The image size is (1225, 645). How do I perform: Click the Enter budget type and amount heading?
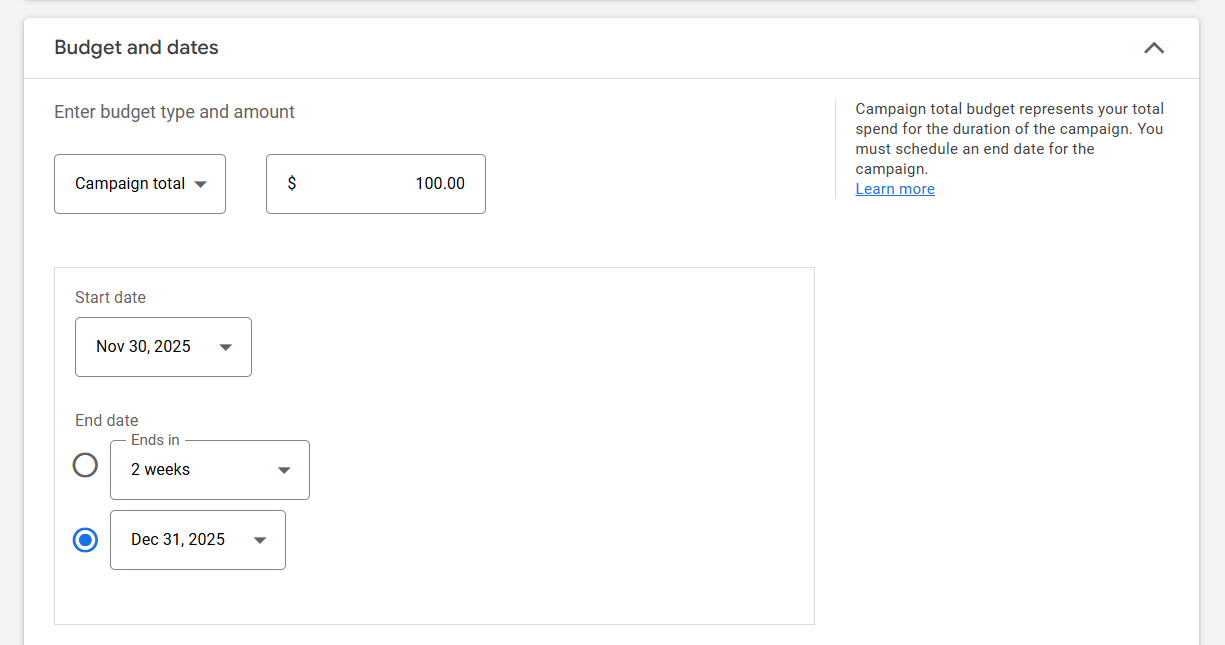[x=174, y=112]
